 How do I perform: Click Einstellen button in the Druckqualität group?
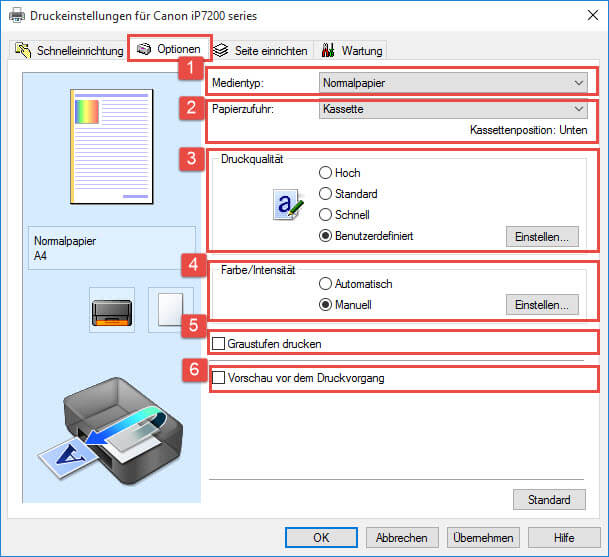point(542,237)
